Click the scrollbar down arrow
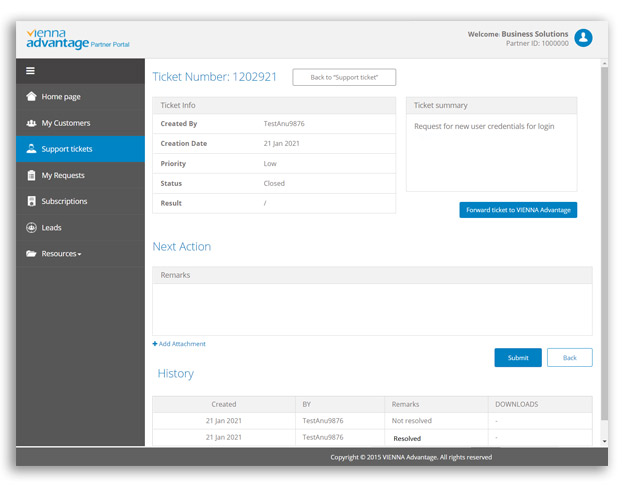 (603, 441)
